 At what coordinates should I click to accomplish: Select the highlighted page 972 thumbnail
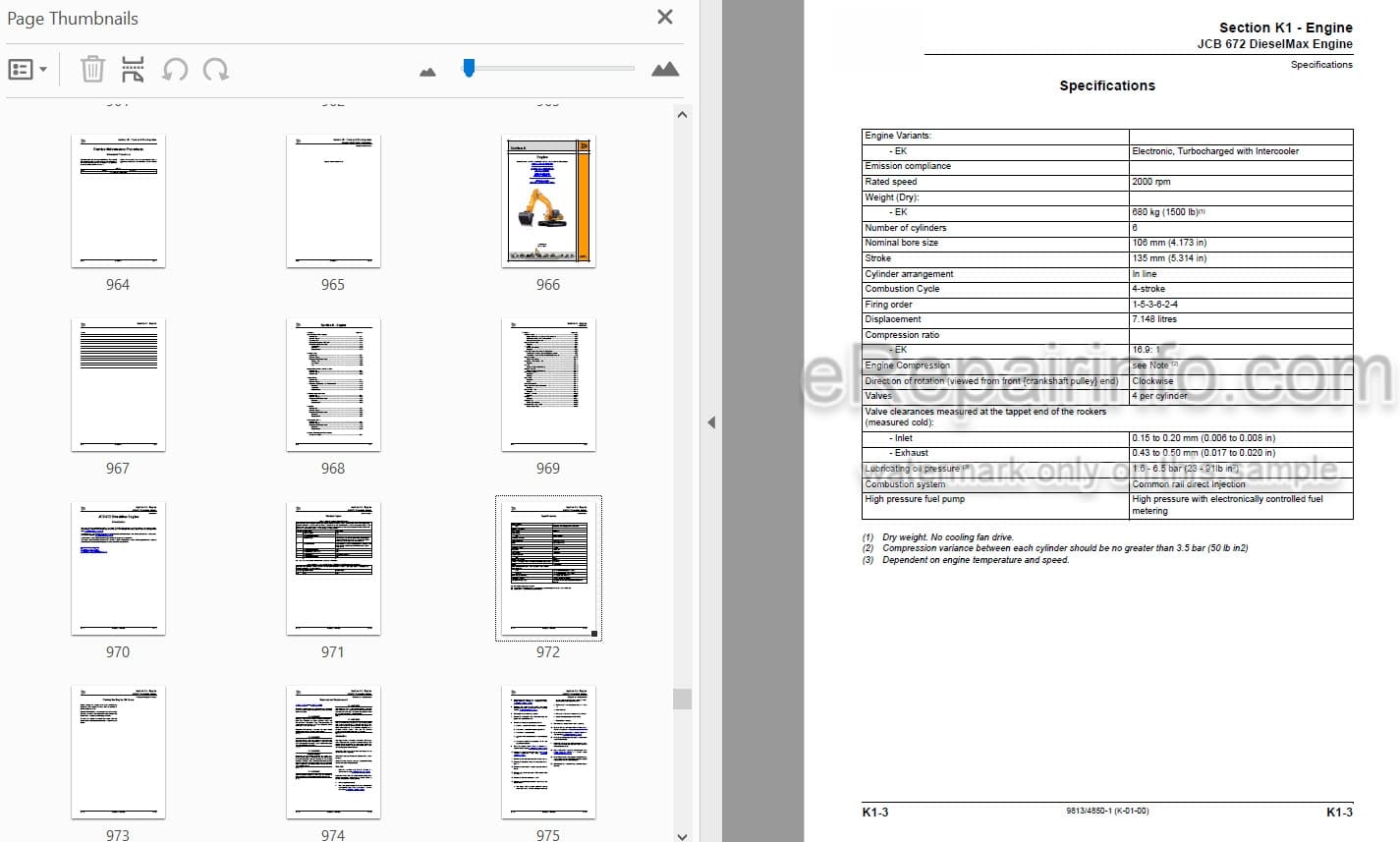[548, 569]
